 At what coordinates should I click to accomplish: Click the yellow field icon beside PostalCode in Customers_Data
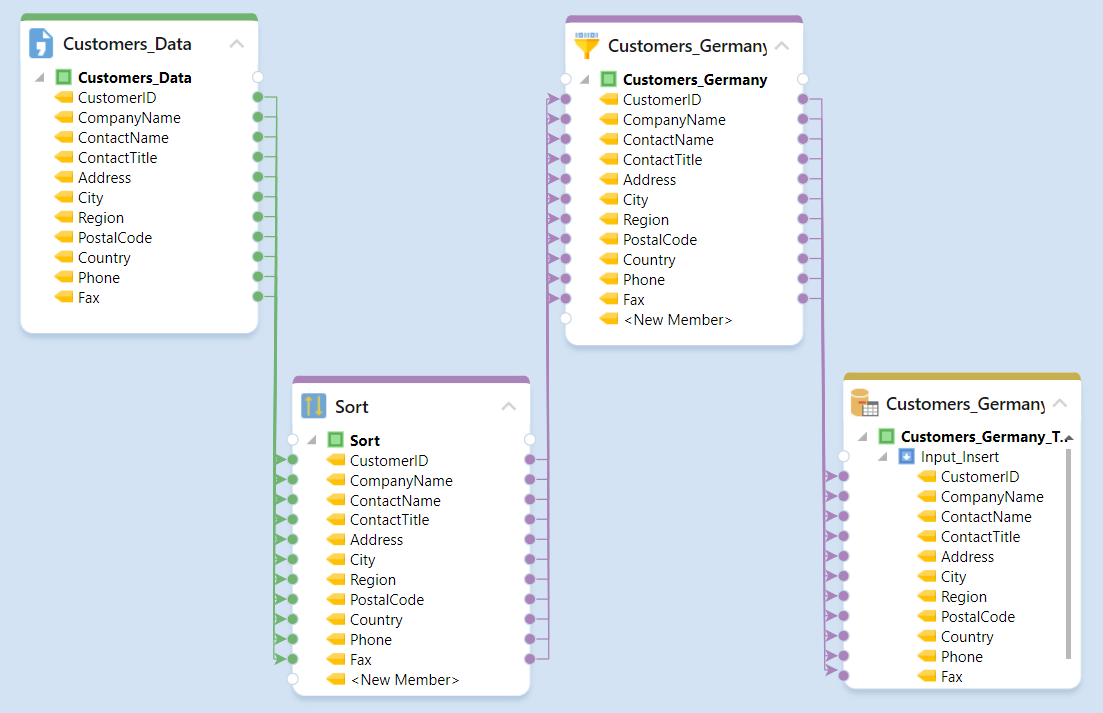click(x=65, y=238)
